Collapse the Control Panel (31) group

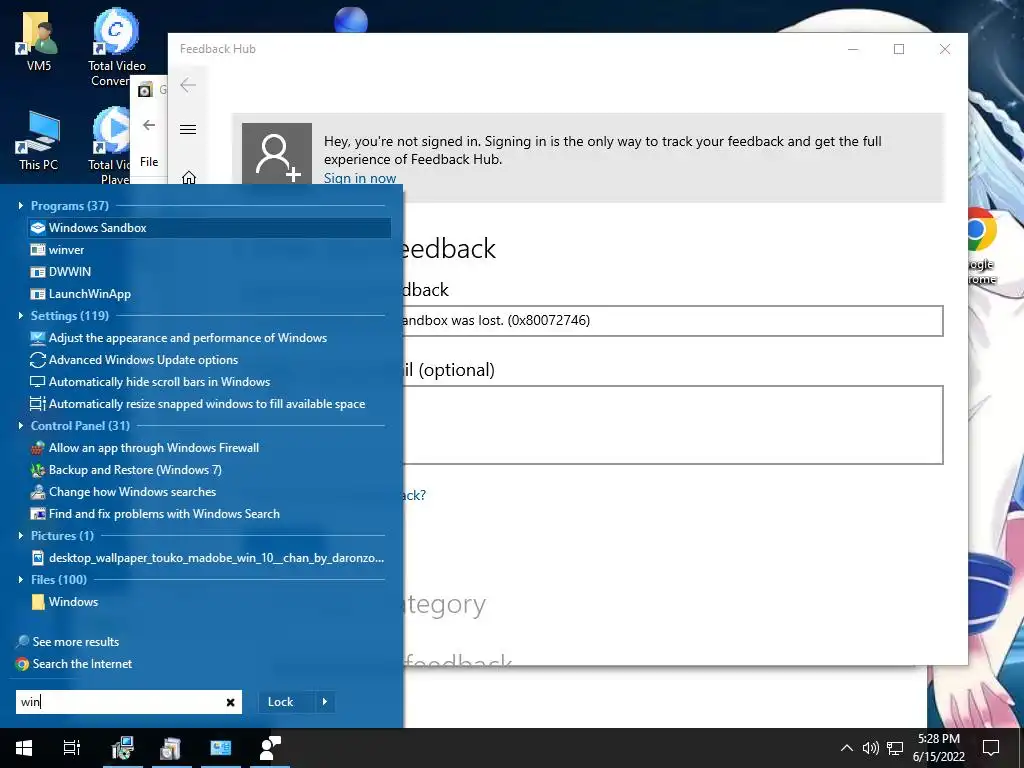[x=20, y=426]
